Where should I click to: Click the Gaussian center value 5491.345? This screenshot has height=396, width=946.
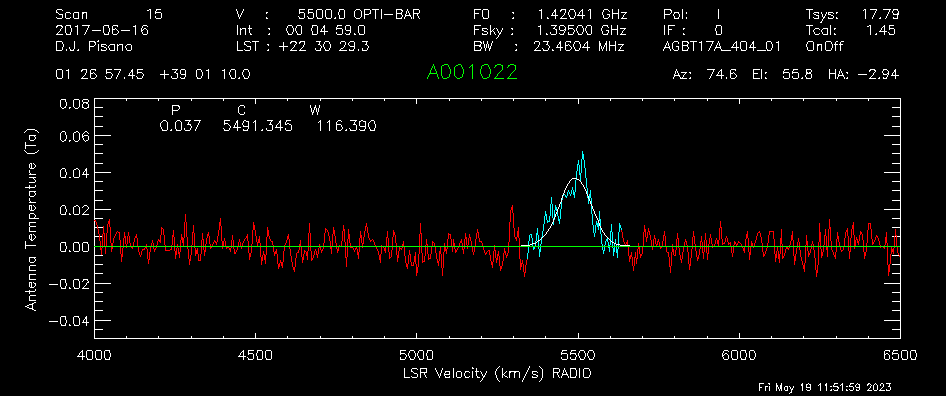pos(258,126)
